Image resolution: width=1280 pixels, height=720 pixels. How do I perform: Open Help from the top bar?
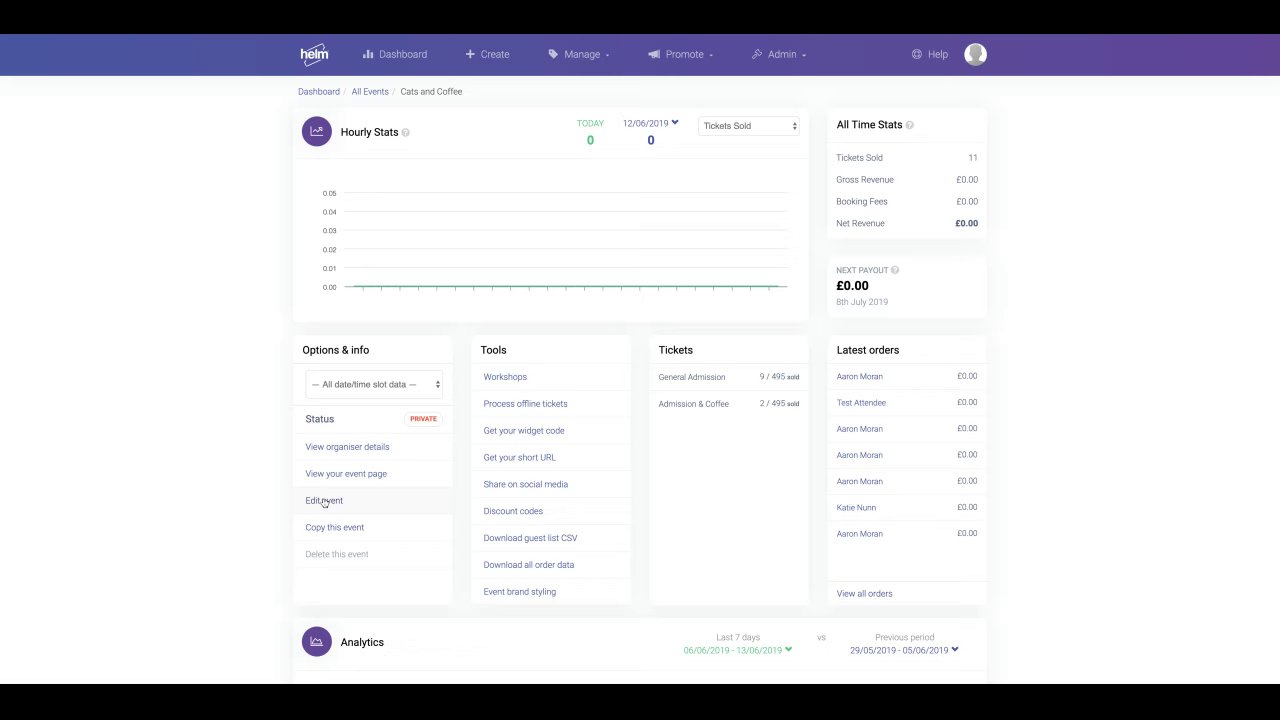930,54
